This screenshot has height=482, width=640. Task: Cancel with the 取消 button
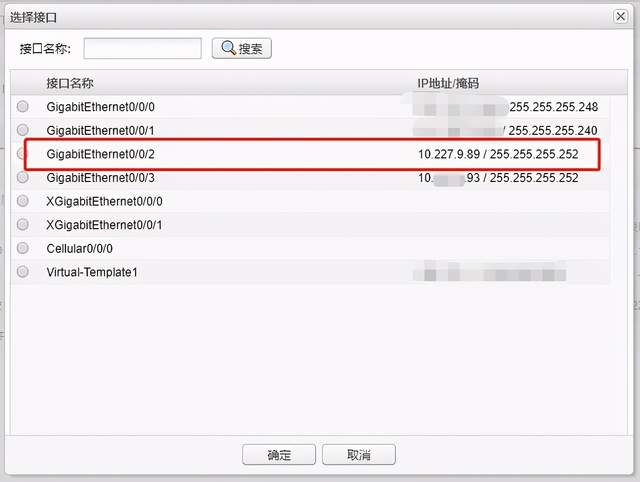[x=359, y=454]
